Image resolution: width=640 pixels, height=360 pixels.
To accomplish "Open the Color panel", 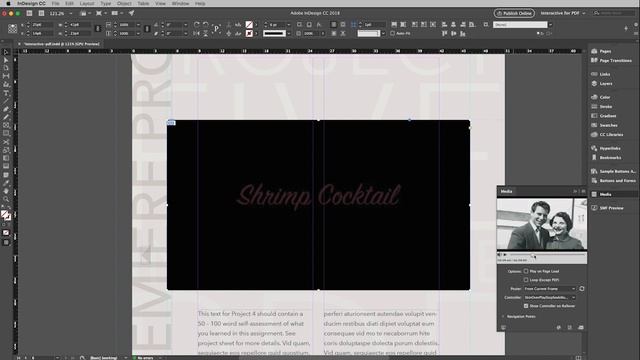I will [601, 97].
